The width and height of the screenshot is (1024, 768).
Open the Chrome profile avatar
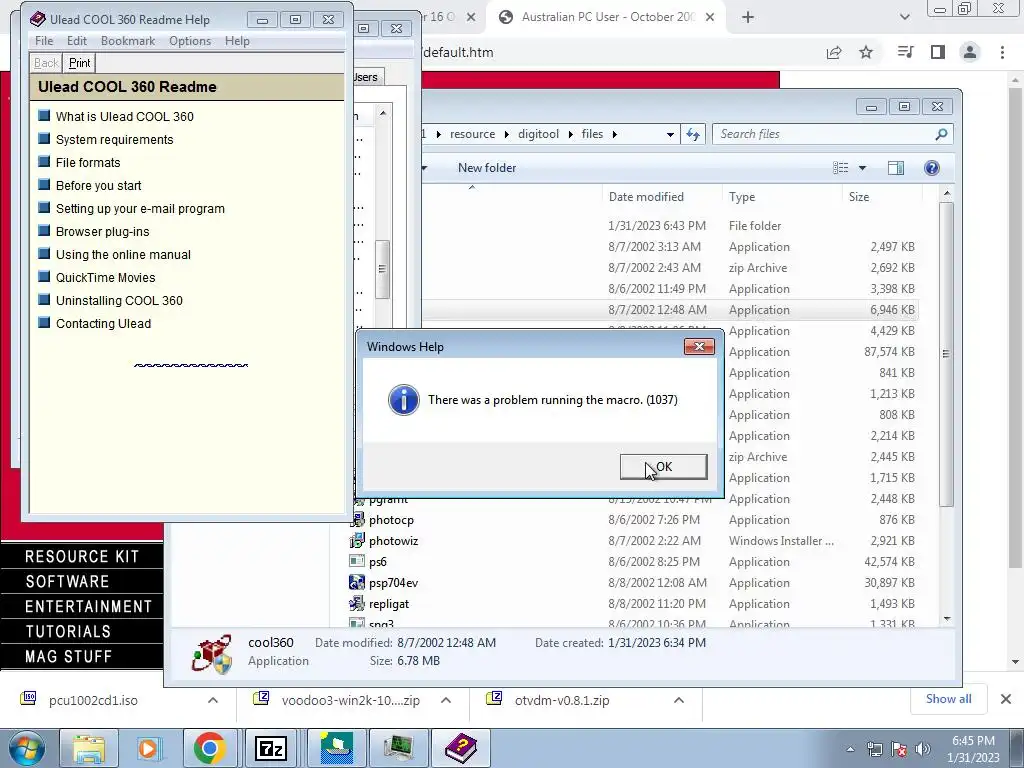click(x=970, y=52)
